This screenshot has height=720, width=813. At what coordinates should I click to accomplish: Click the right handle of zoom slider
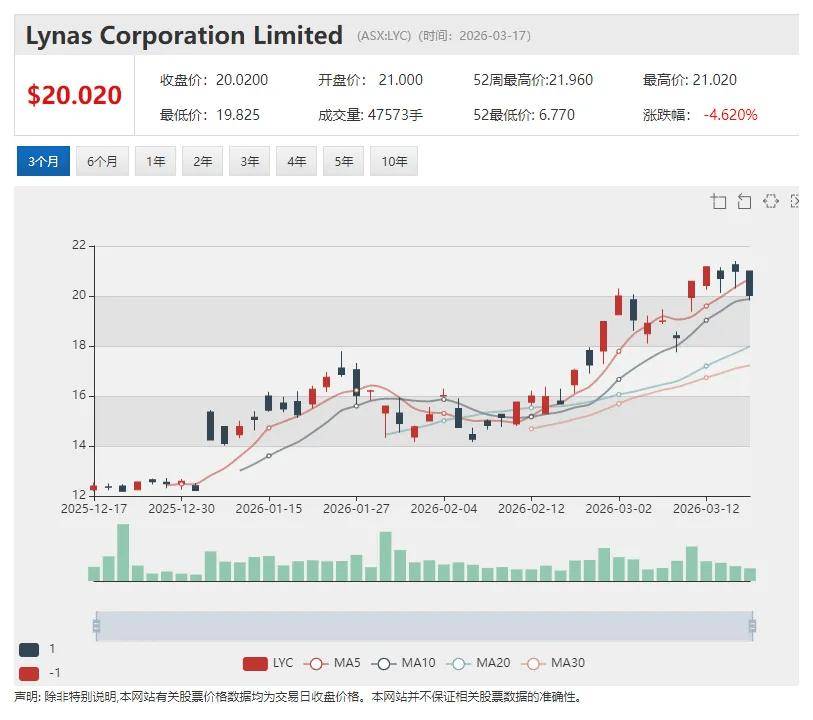click(751, 626)
